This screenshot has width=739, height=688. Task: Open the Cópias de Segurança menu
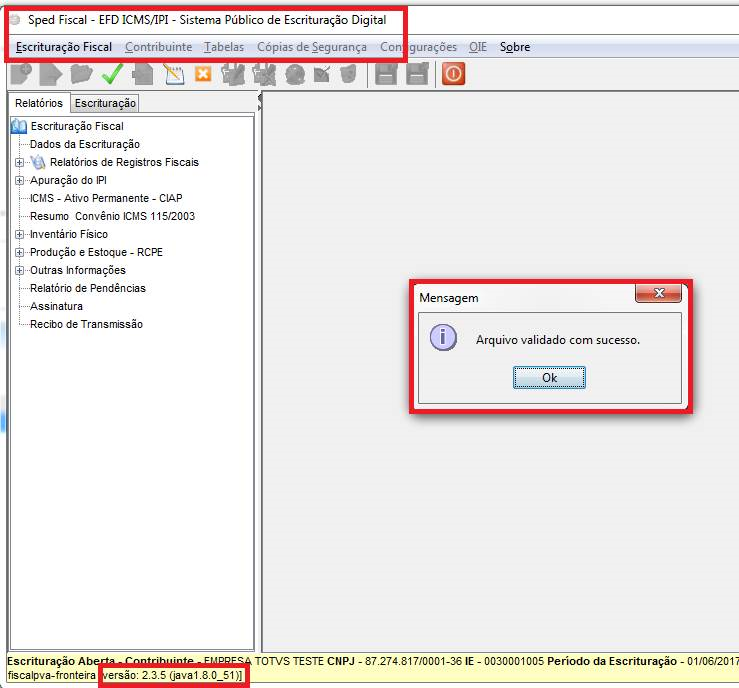(x=312, y=47)
